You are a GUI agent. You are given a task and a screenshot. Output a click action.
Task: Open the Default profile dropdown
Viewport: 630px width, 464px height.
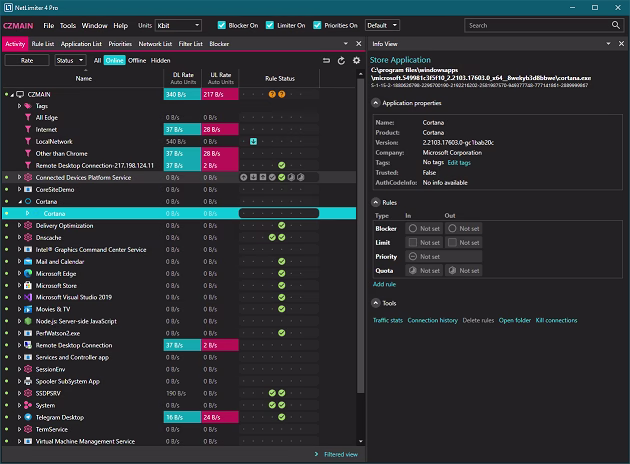click(x=382, y=25)
